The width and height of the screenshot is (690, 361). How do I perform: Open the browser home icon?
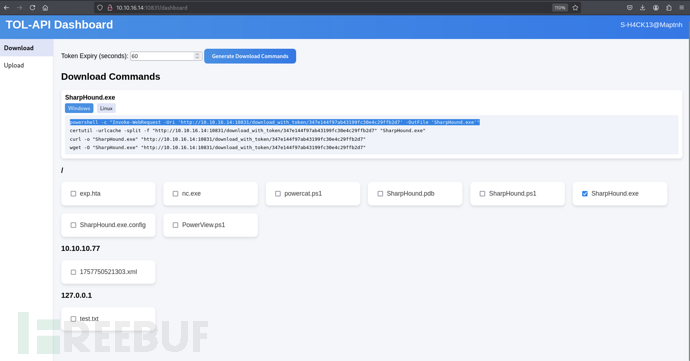pos(45,7)
